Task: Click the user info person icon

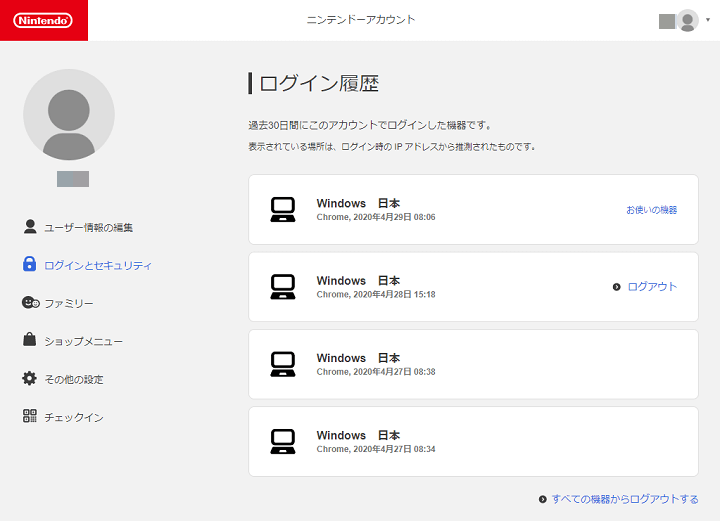Action: [30, 227]
